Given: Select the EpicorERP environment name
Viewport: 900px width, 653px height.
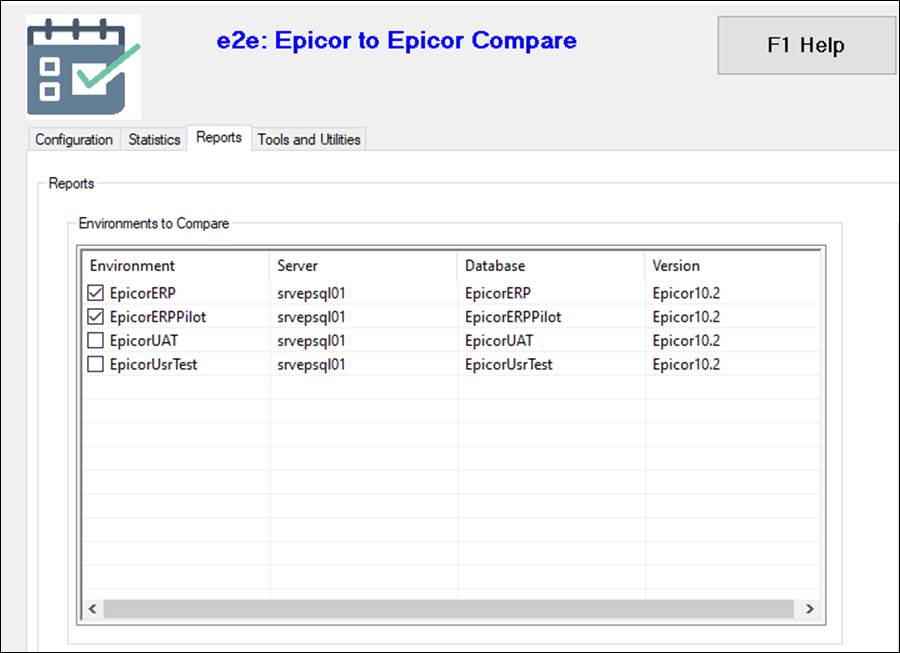Looking at the screenshot, I should coord(142,293).
